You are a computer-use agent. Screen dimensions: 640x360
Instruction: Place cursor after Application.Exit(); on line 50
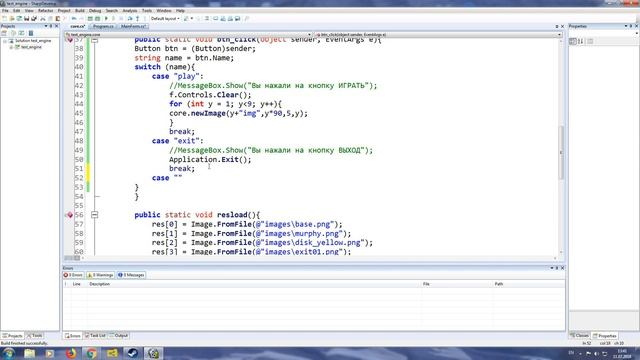pyautogui.click(x=252, y=160)
